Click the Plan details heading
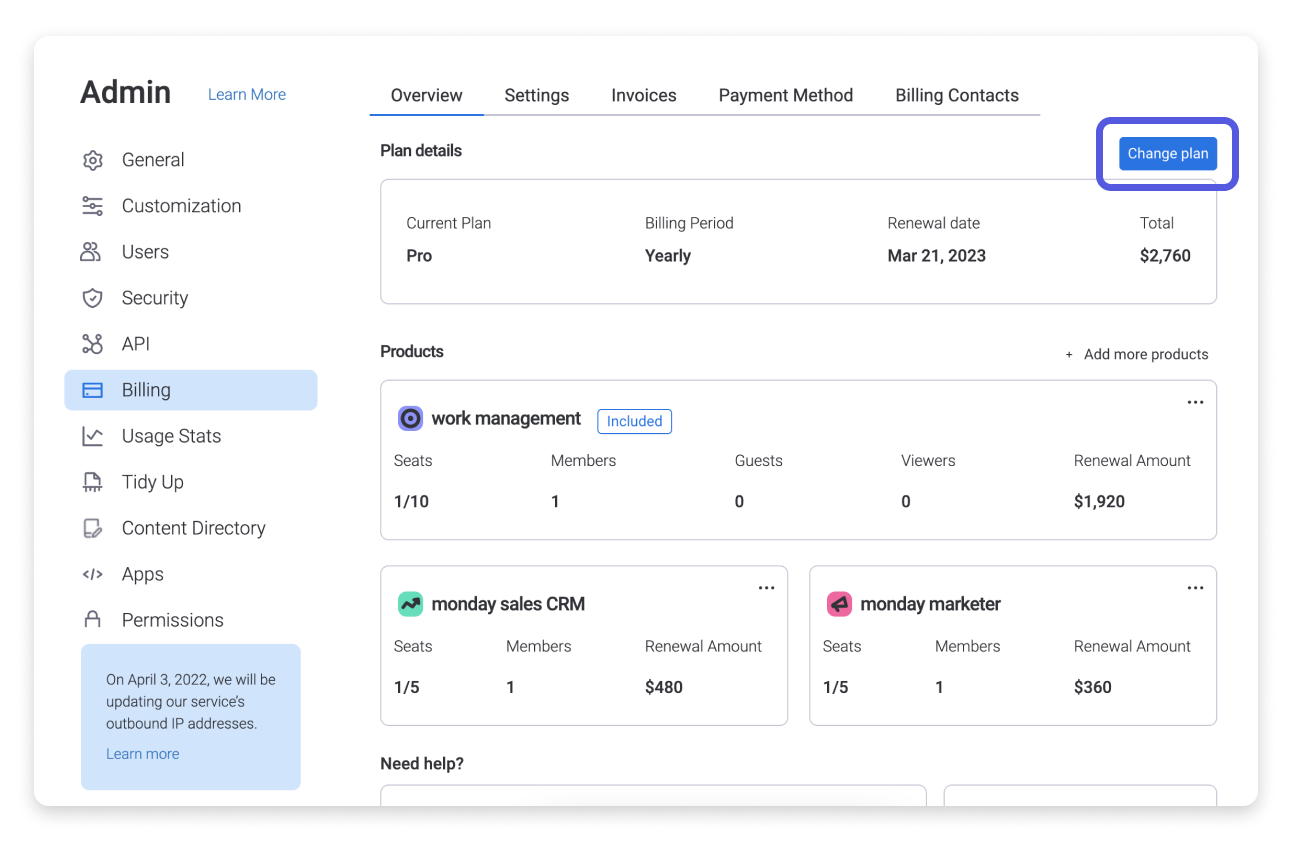 421,151
